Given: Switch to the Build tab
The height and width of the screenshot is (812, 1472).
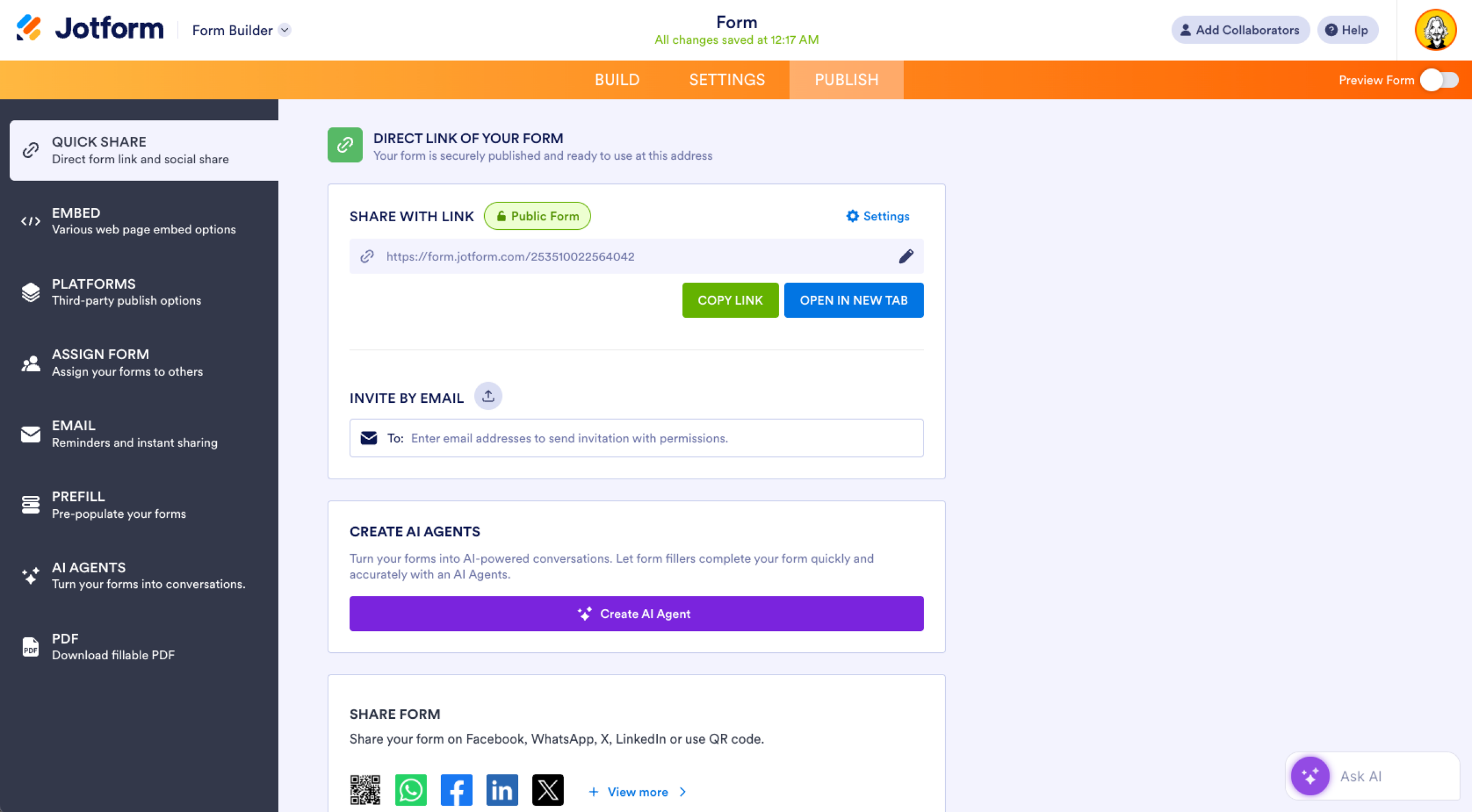Looking at the screenshot, I should (x=618, y=80).
